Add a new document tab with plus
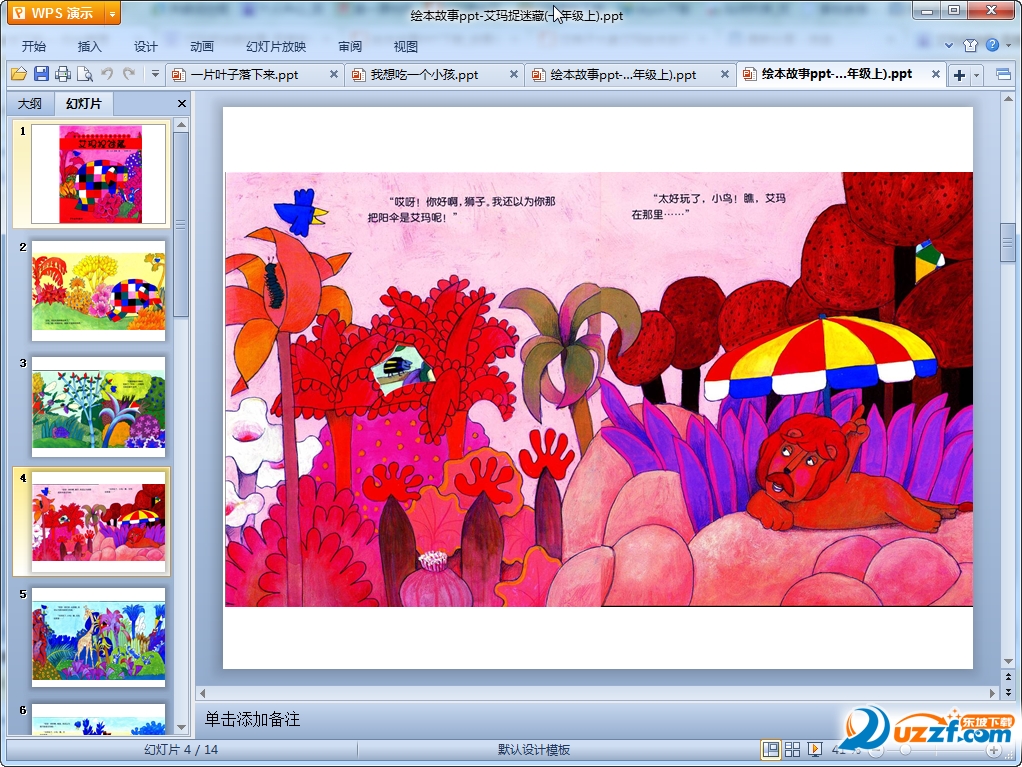Viewport: 1022px width, 767px height. [x=959, y=75]
